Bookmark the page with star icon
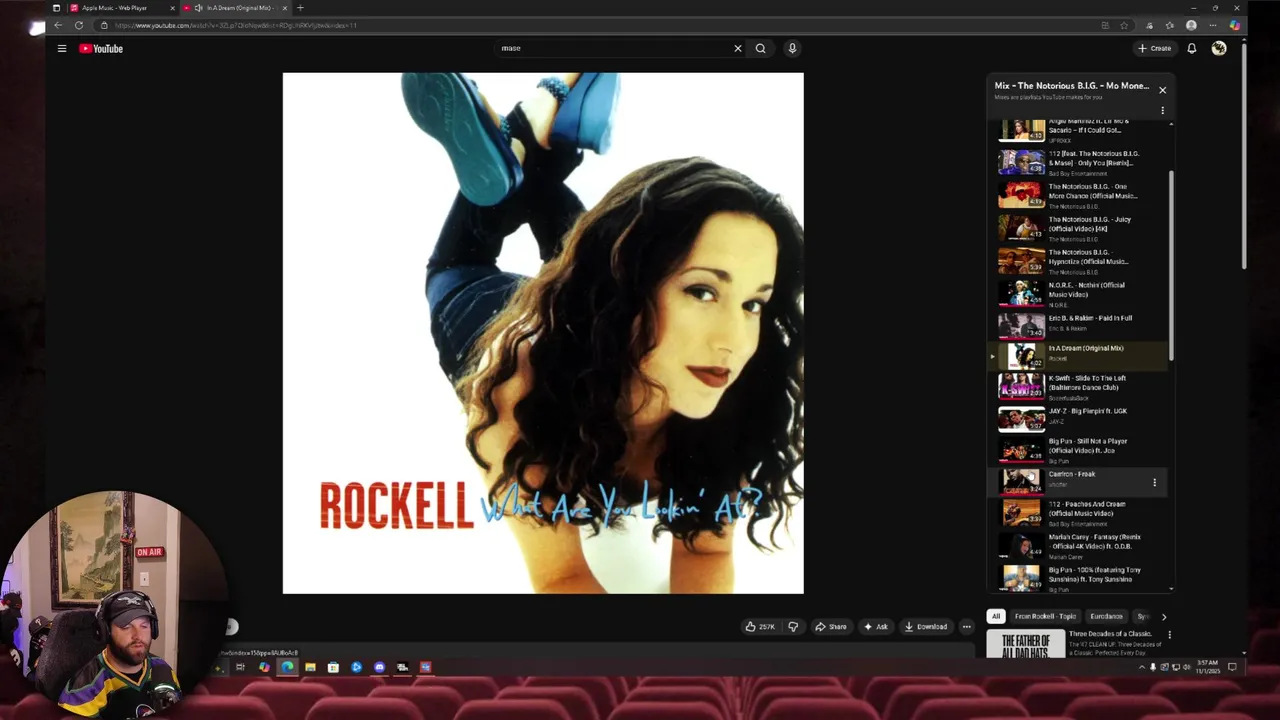Screen dimensions: 1280x720 (1124, 25)
